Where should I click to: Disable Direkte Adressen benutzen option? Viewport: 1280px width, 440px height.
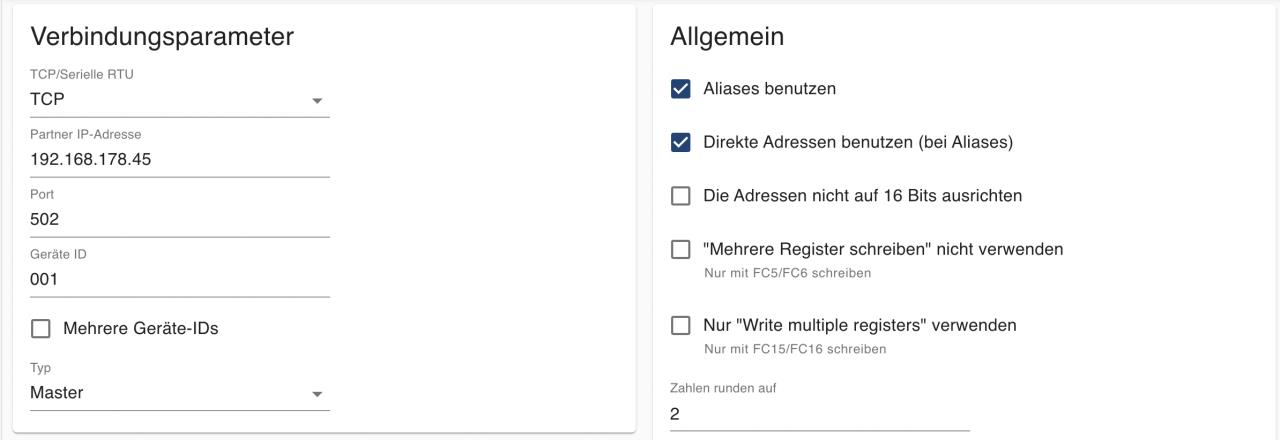coord(681,143)
